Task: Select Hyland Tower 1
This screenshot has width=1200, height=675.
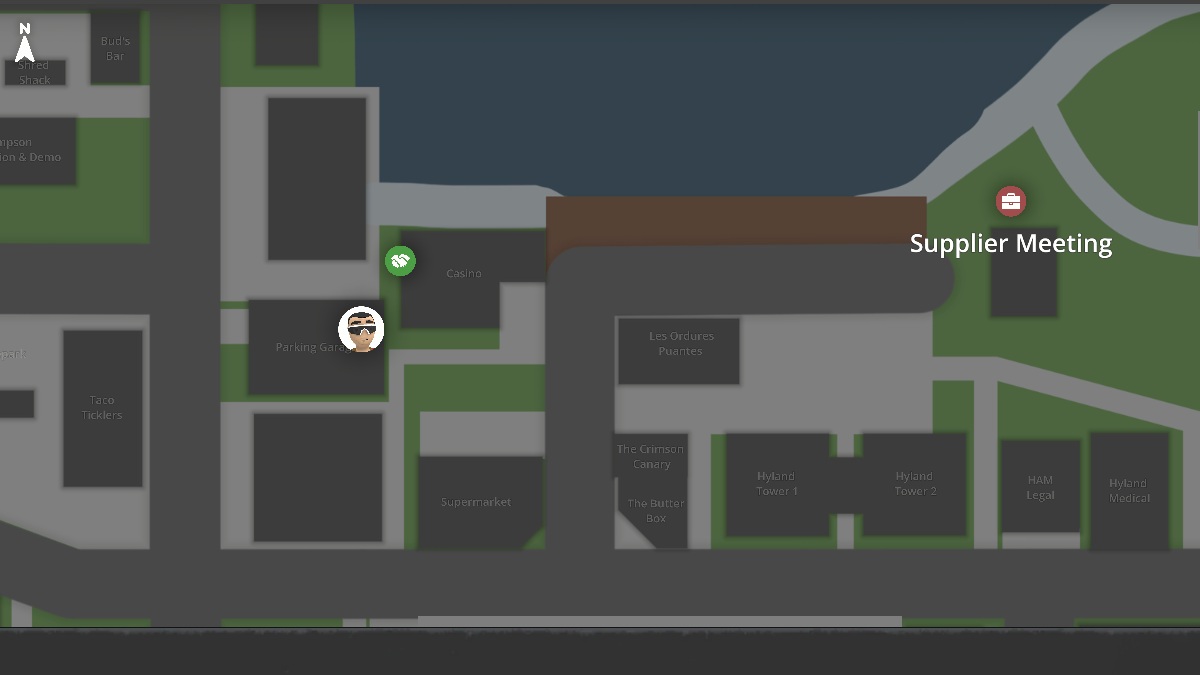Action: tap(777, 483)
